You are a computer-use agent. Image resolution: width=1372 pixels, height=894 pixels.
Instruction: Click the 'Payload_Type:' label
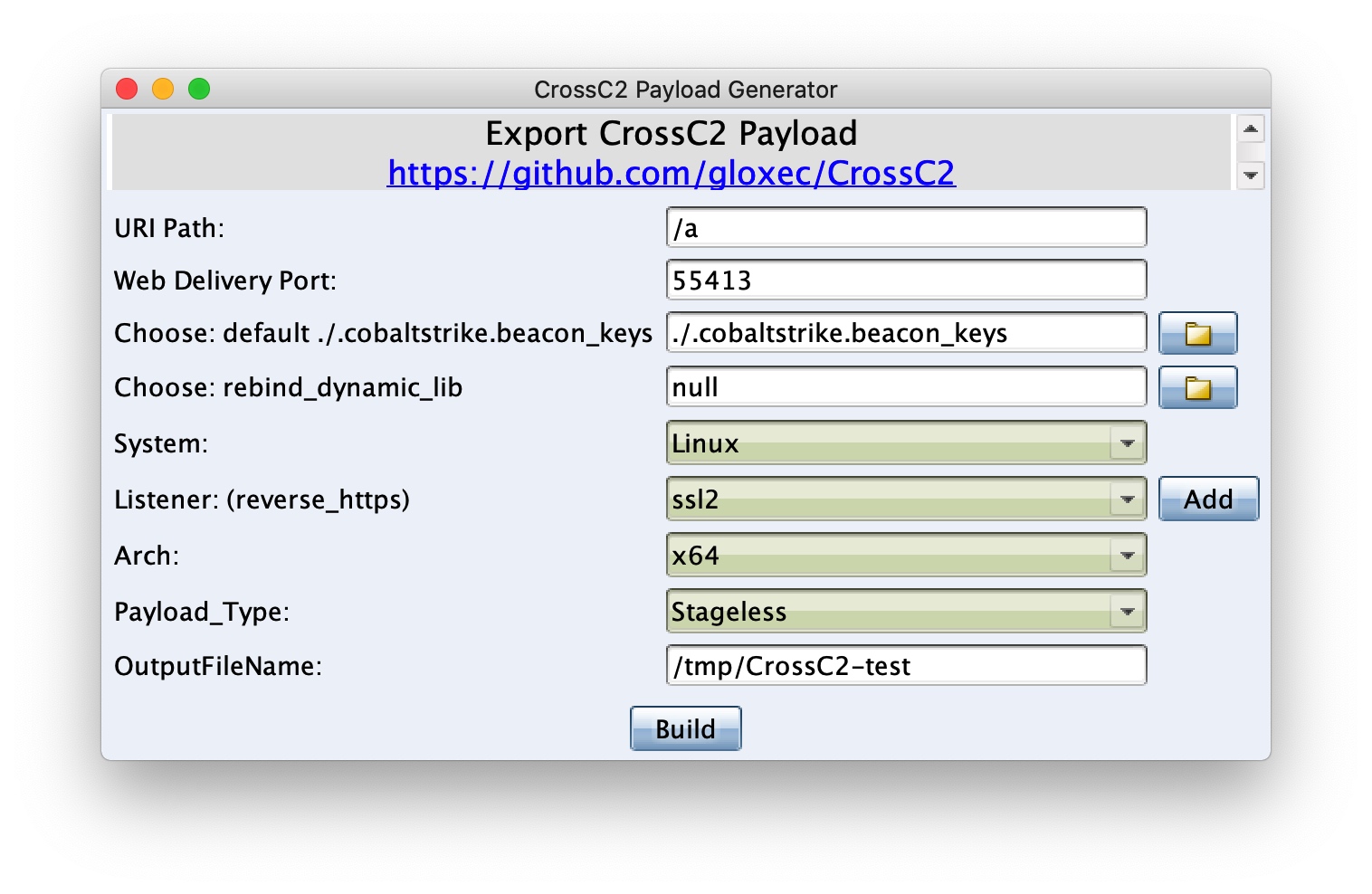202,612
